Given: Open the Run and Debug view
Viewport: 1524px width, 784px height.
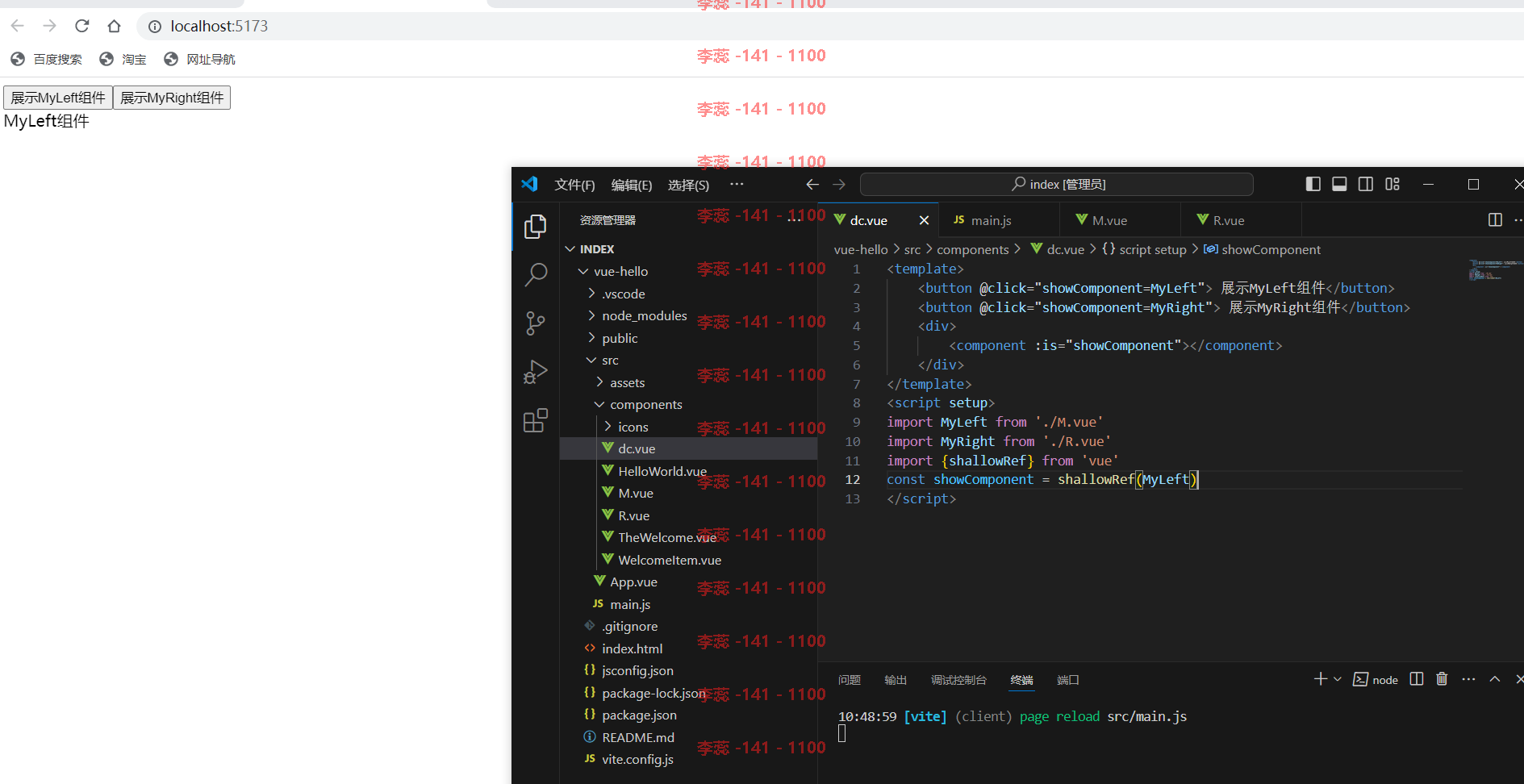Looking at the screenshot, I should coord(536,372).
